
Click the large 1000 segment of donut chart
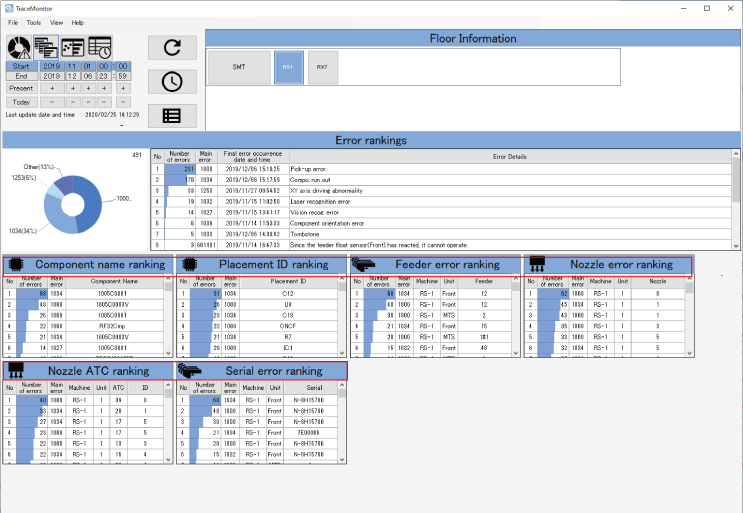92,204
